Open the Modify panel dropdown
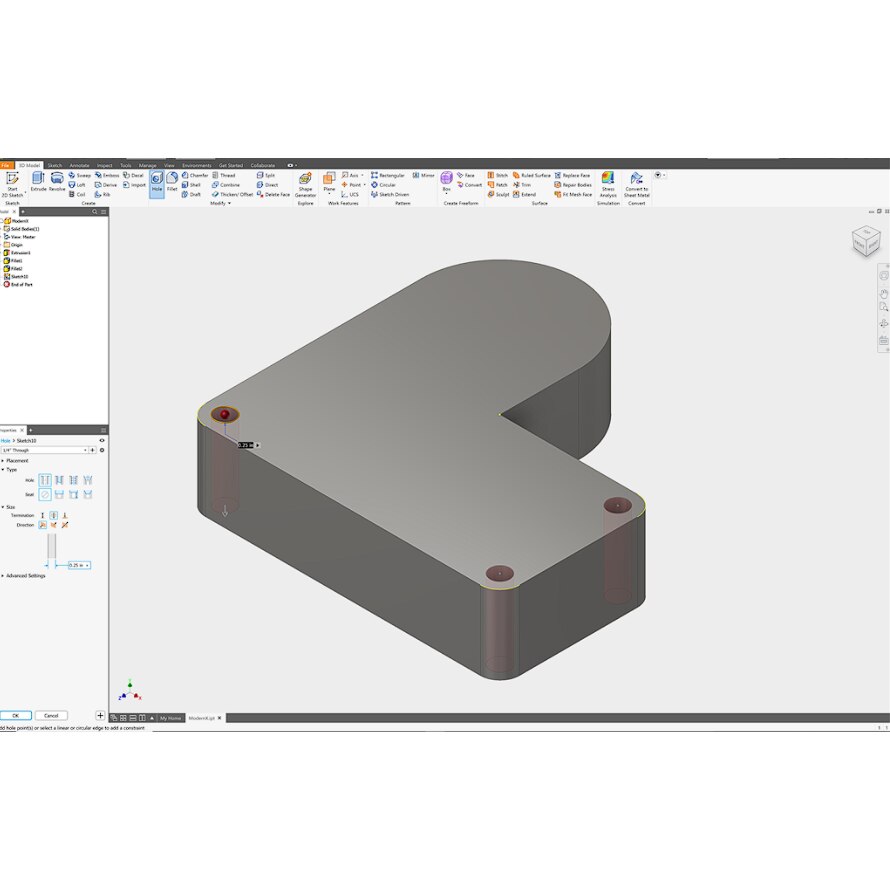Viewport: 890px width, 890px height. pos(221,203)
